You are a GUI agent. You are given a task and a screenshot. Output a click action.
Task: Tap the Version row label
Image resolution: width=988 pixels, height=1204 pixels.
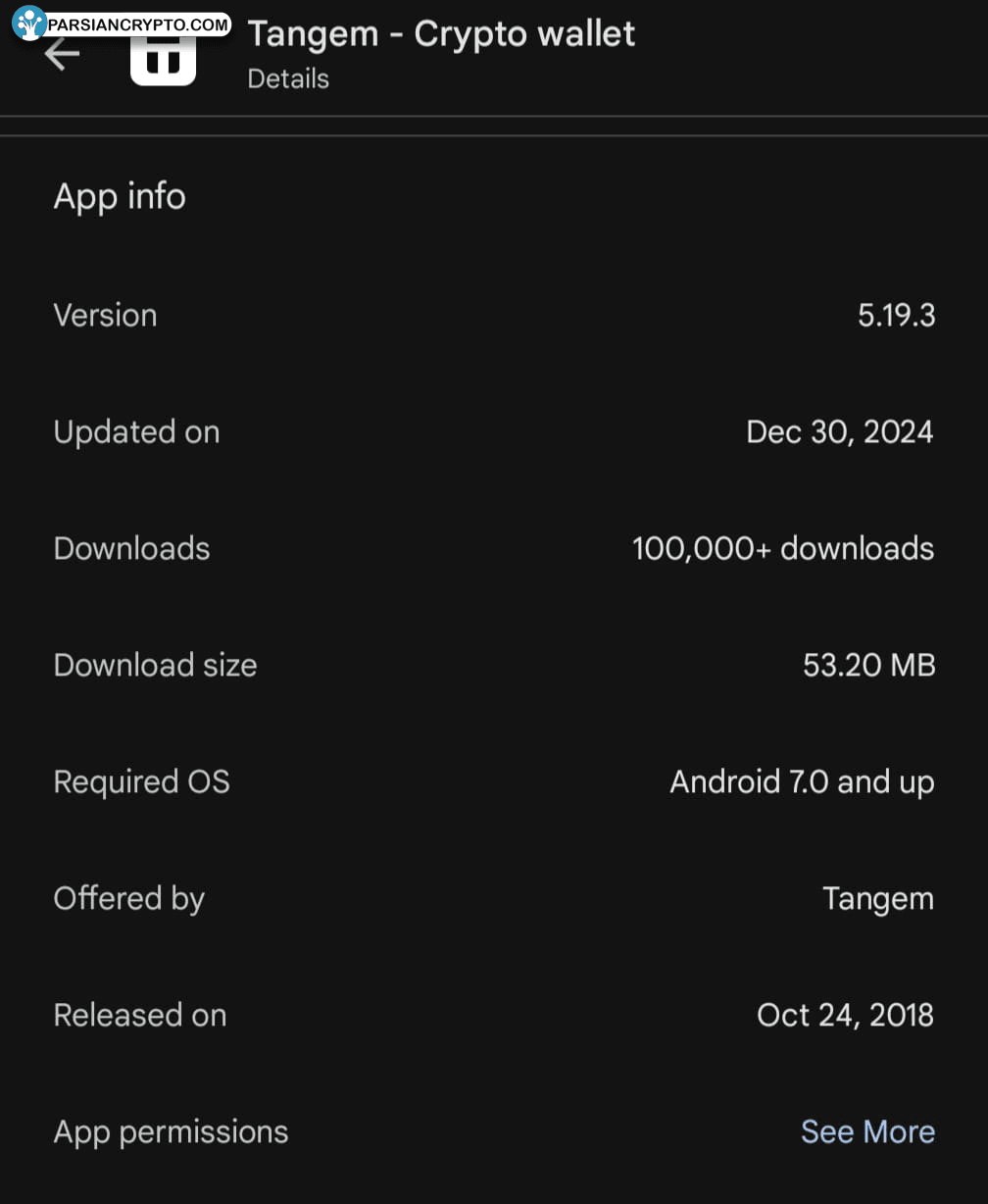pyautogui.click(x=105, y=316)
